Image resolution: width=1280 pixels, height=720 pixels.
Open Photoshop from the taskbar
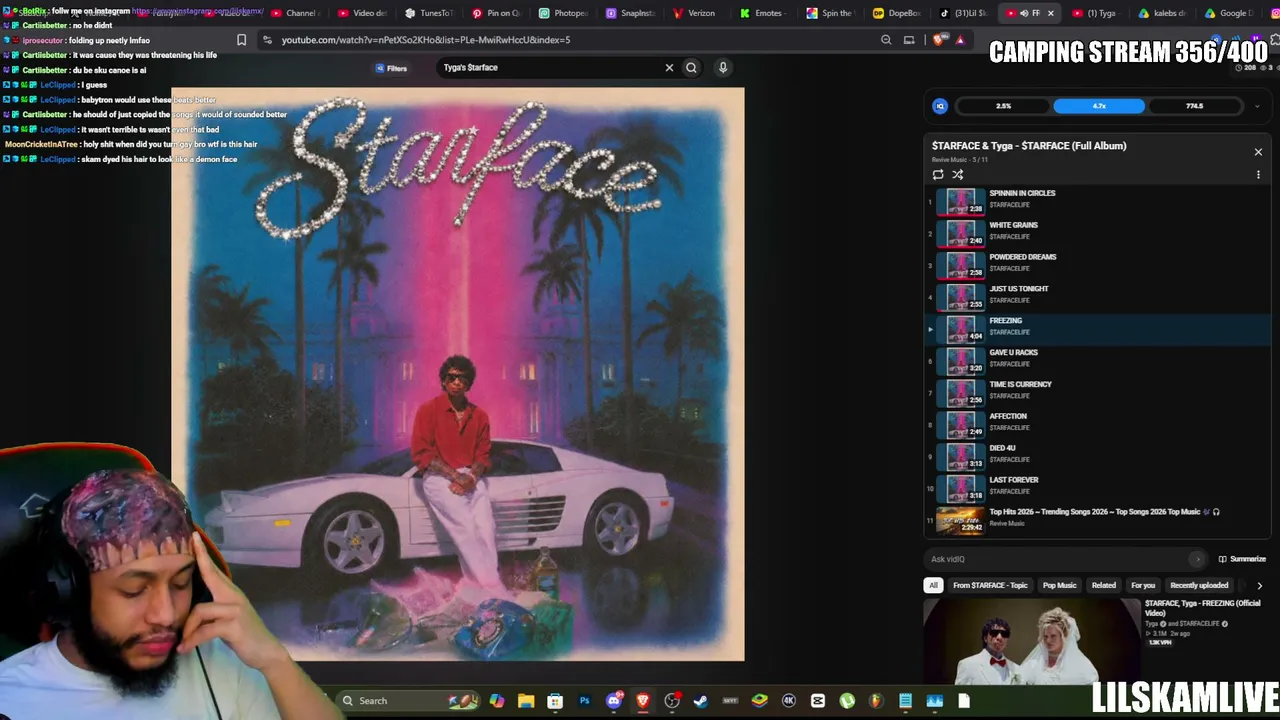point(584,701)
